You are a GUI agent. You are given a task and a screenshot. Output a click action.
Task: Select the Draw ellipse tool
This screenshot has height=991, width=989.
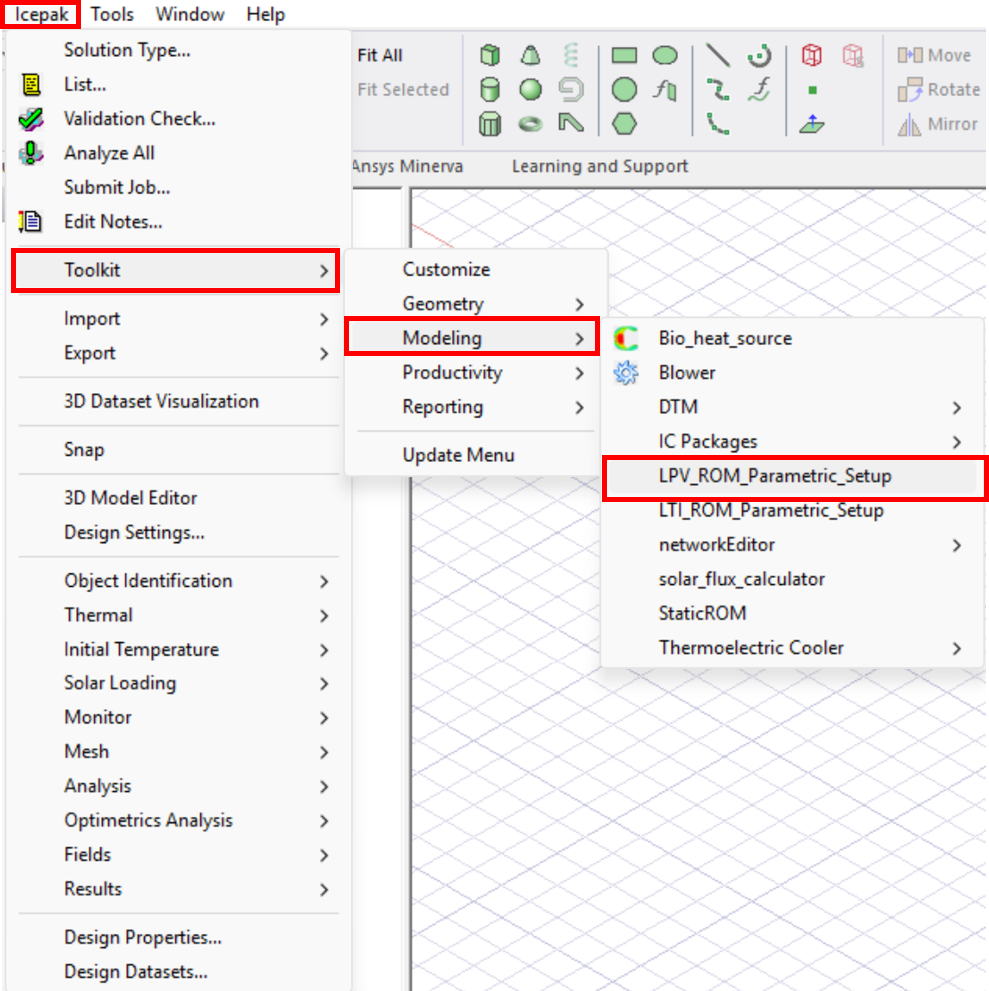point(665,56)
